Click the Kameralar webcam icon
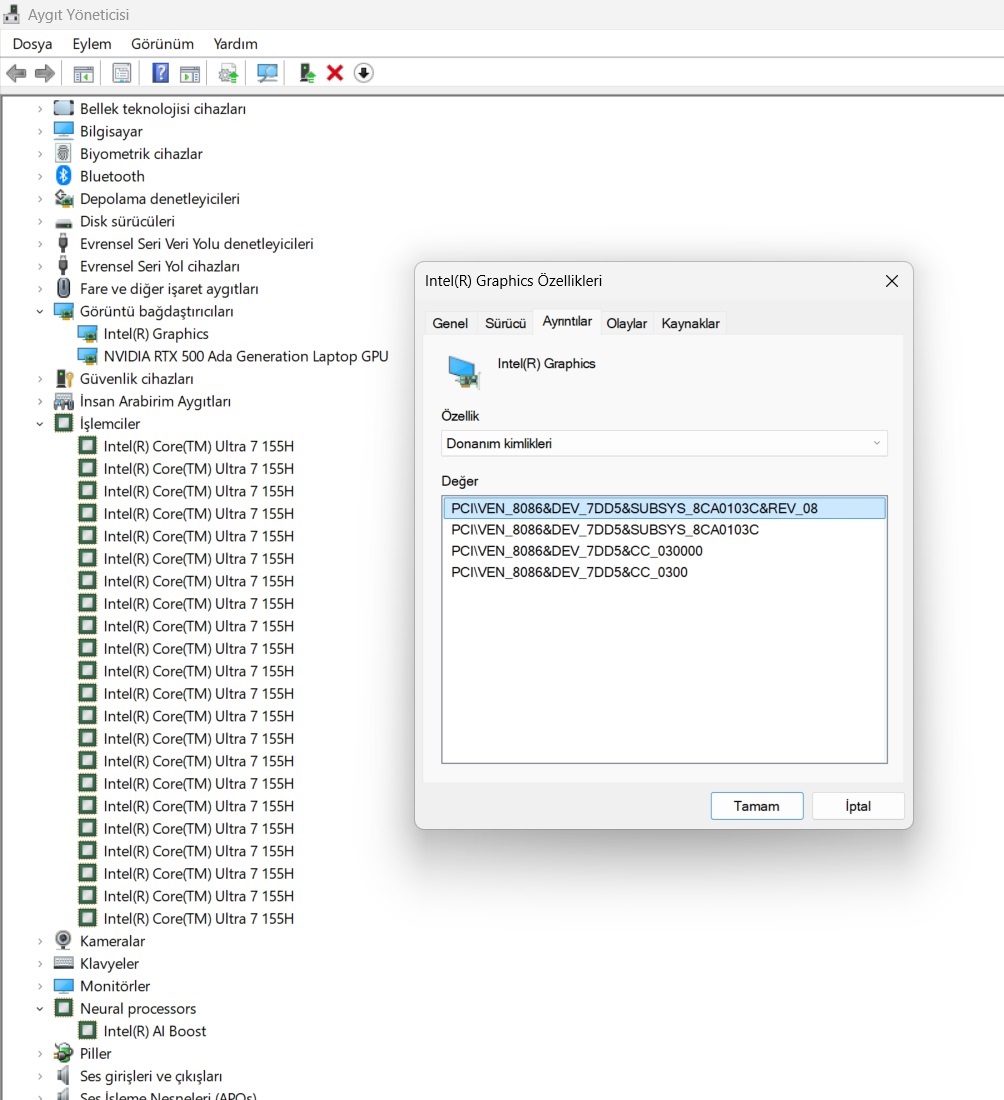 point(63,941)
